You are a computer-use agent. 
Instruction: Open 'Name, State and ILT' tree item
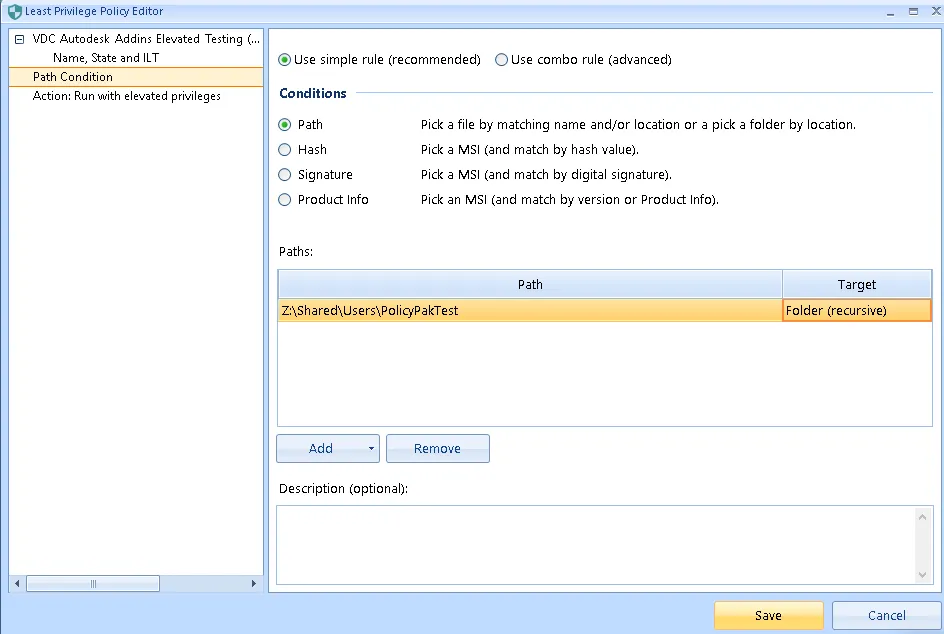(x=106, y=58)
